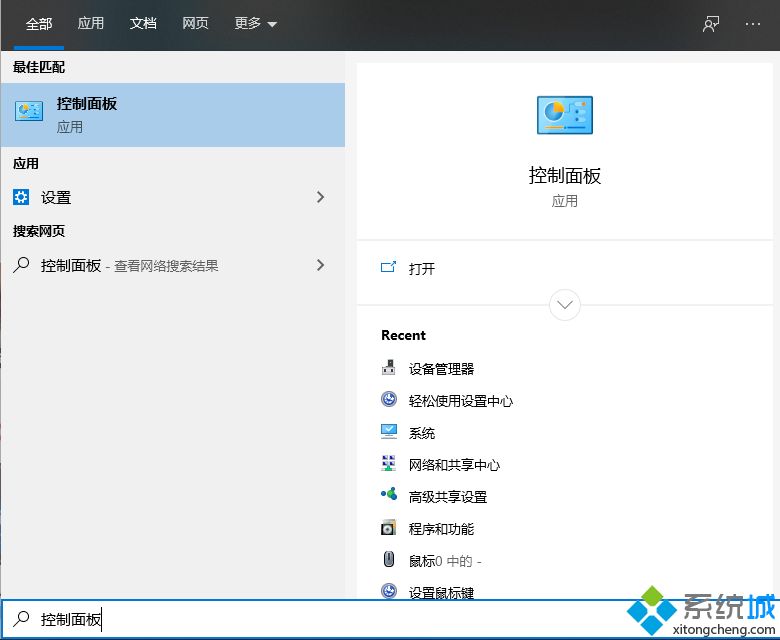Expand more actions with the circled down chevron
This screenshot has width=780, height=640.
coord(565,304)
